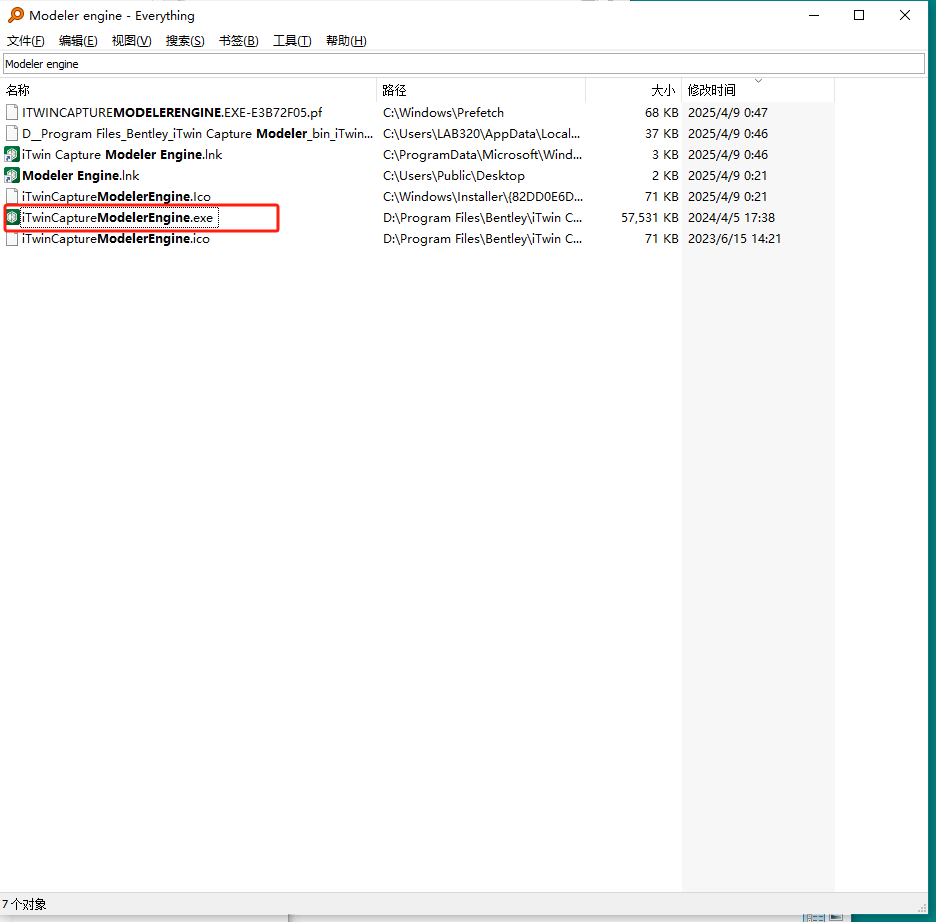Open the 搜索(S) menu
Viewport: 936px width, 922px height.
coord(185,41)
